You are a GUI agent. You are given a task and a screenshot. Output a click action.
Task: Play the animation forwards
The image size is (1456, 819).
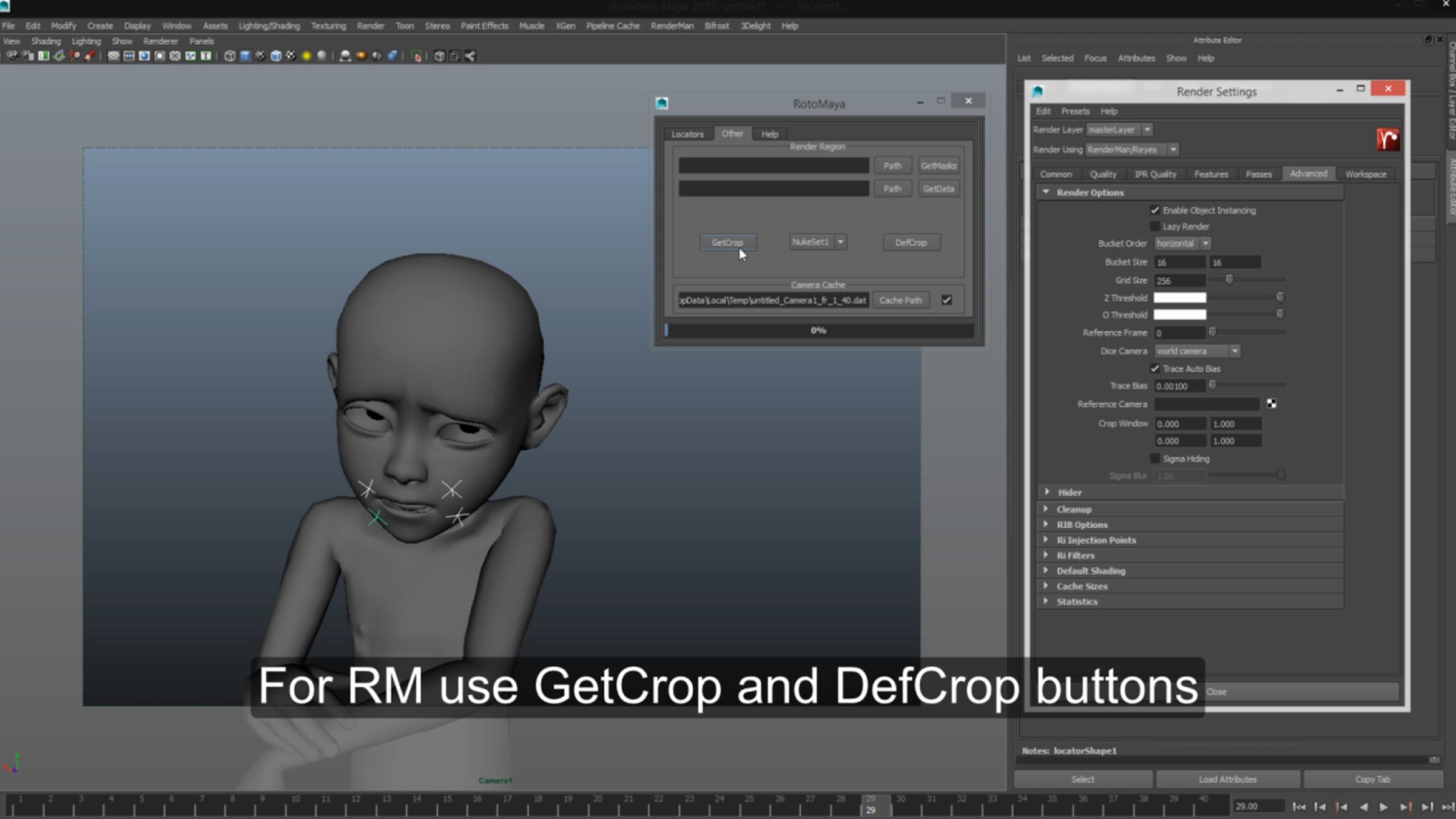pos(1384,807)
